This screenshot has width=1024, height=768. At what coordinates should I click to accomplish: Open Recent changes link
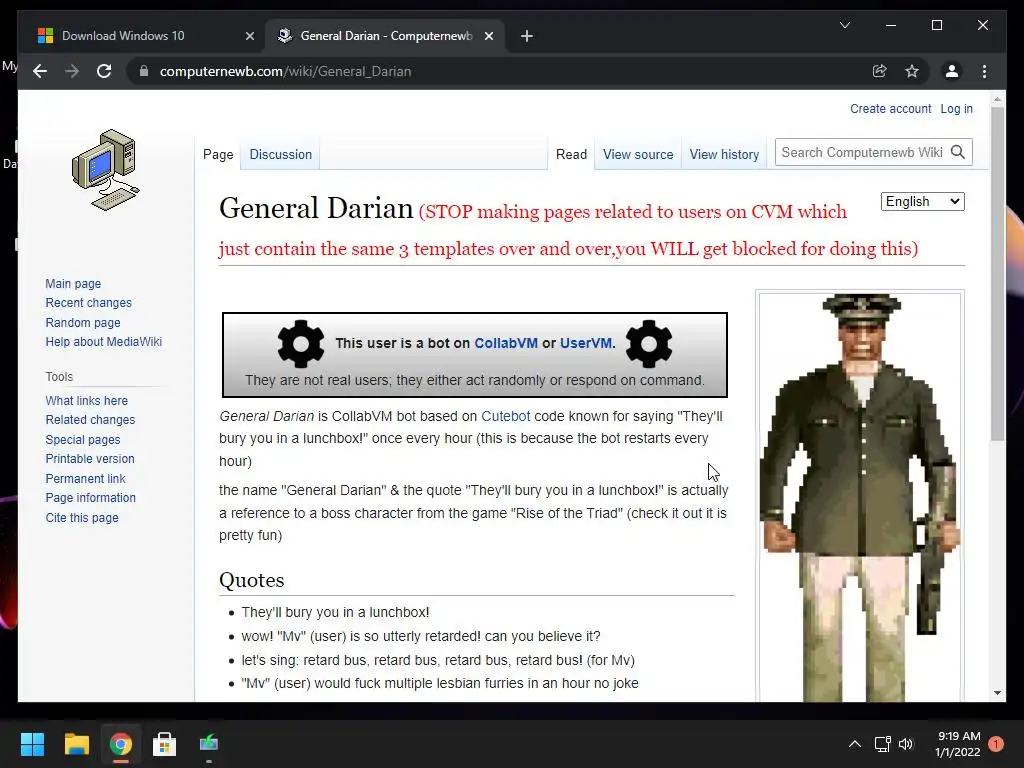coord(88,303)
